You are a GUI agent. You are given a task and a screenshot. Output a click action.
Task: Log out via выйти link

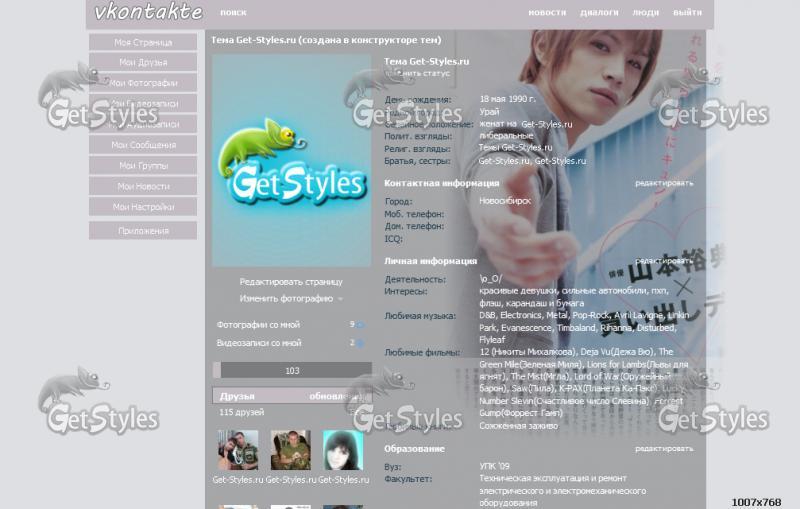pyautogui.click(x=687, y=12)
